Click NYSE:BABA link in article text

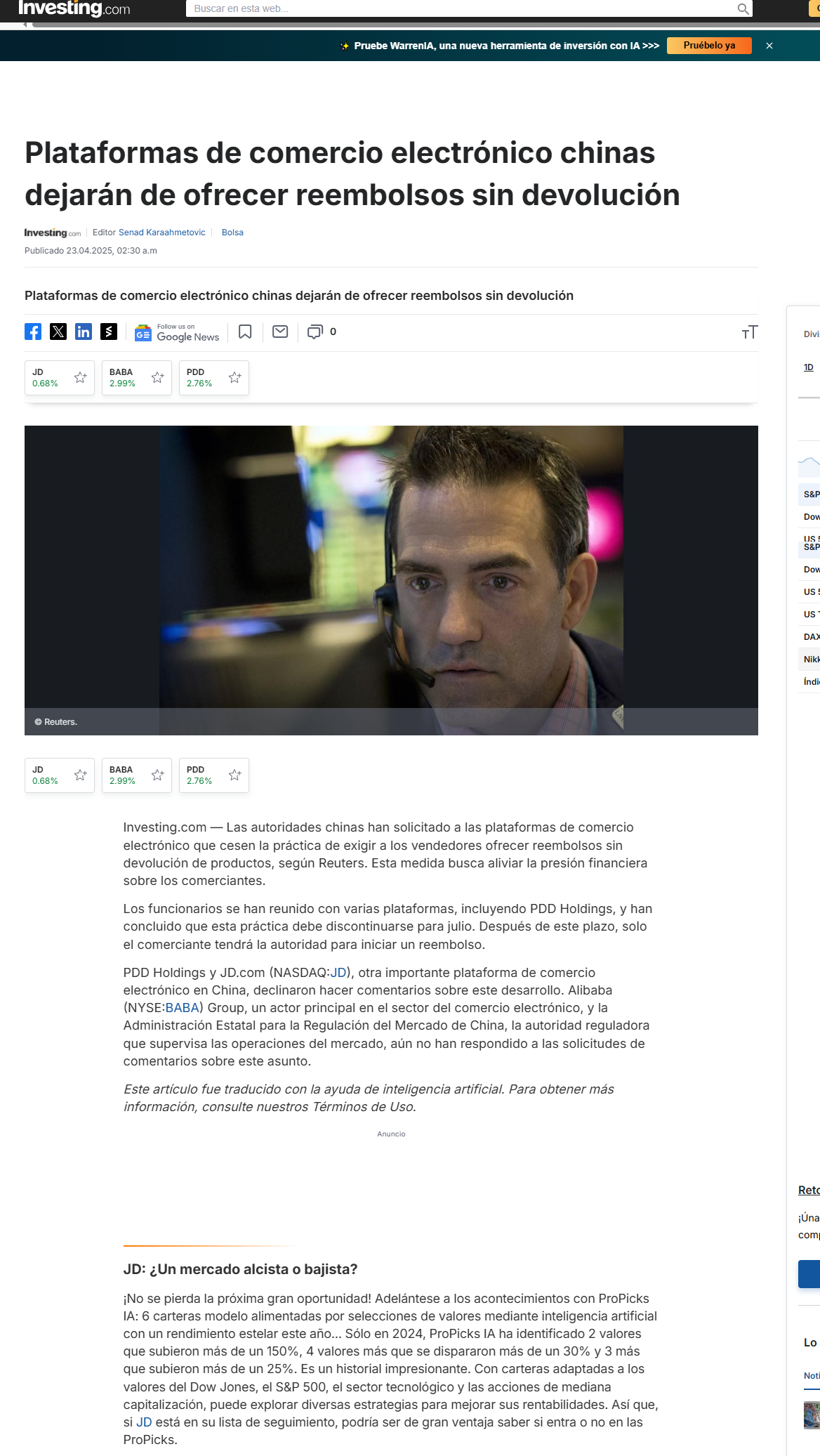(x=183, y=1008)
